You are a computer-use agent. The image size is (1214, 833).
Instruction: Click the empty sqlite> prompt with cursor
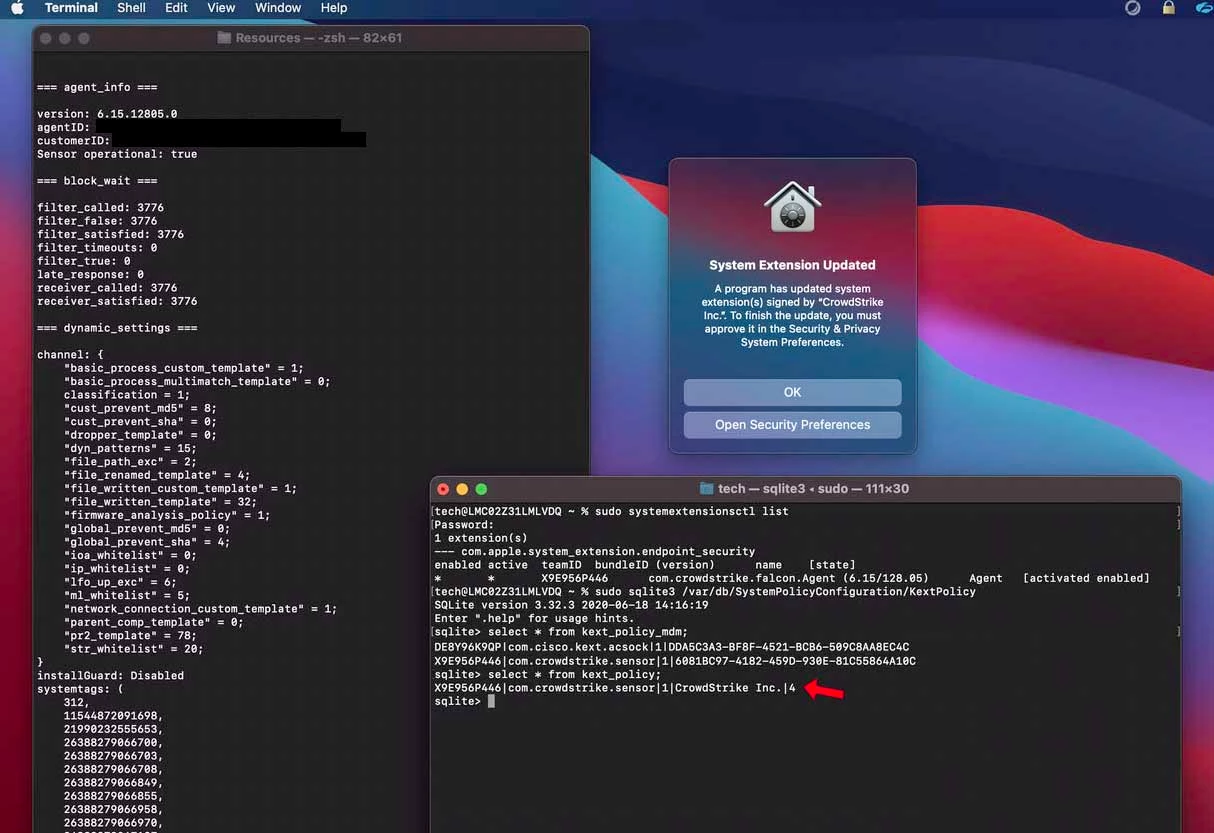(x=464, y=702)
